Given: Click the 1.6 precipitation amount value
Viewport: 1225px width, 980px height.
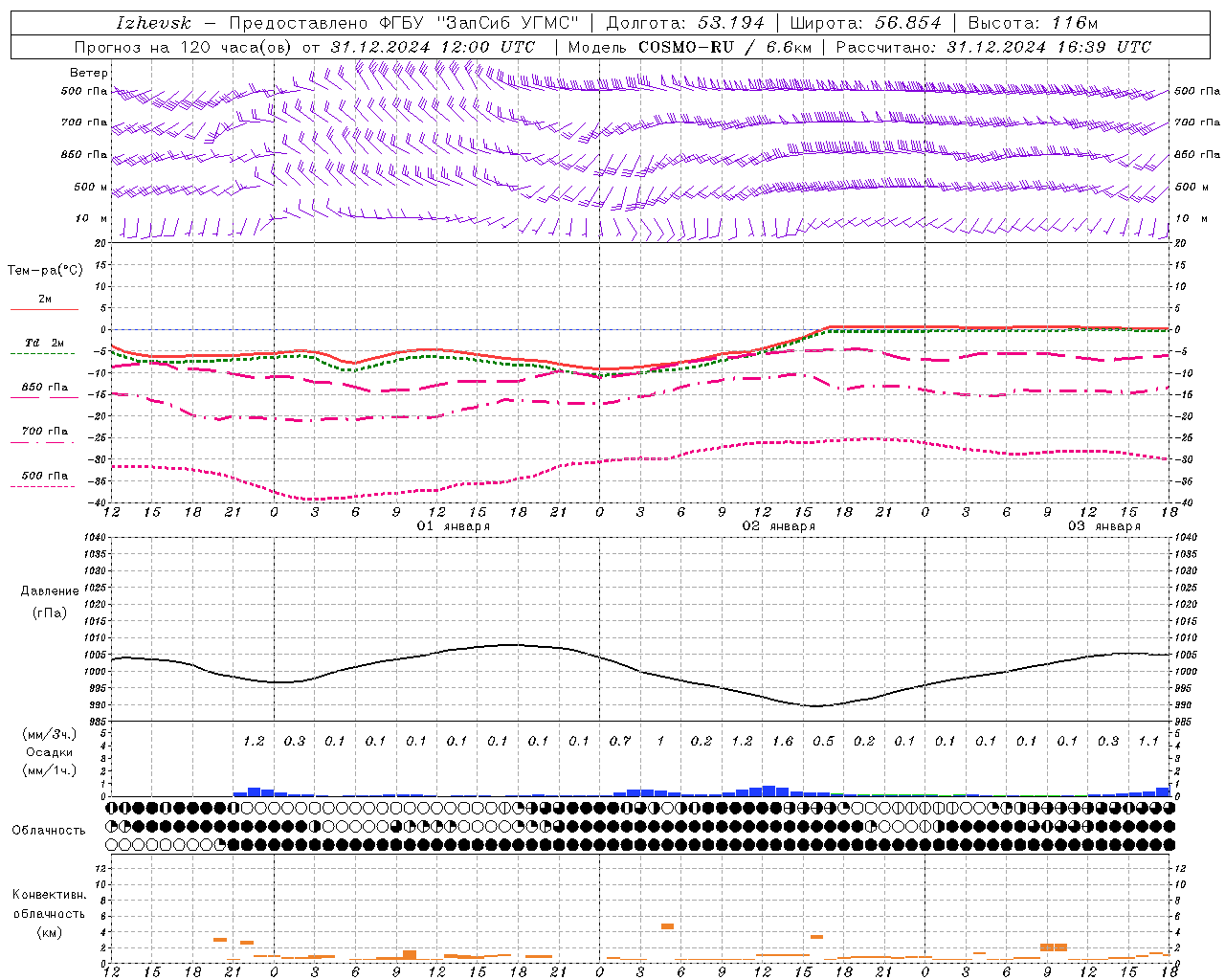Looking at the screenshot, I should click(783, 741).
